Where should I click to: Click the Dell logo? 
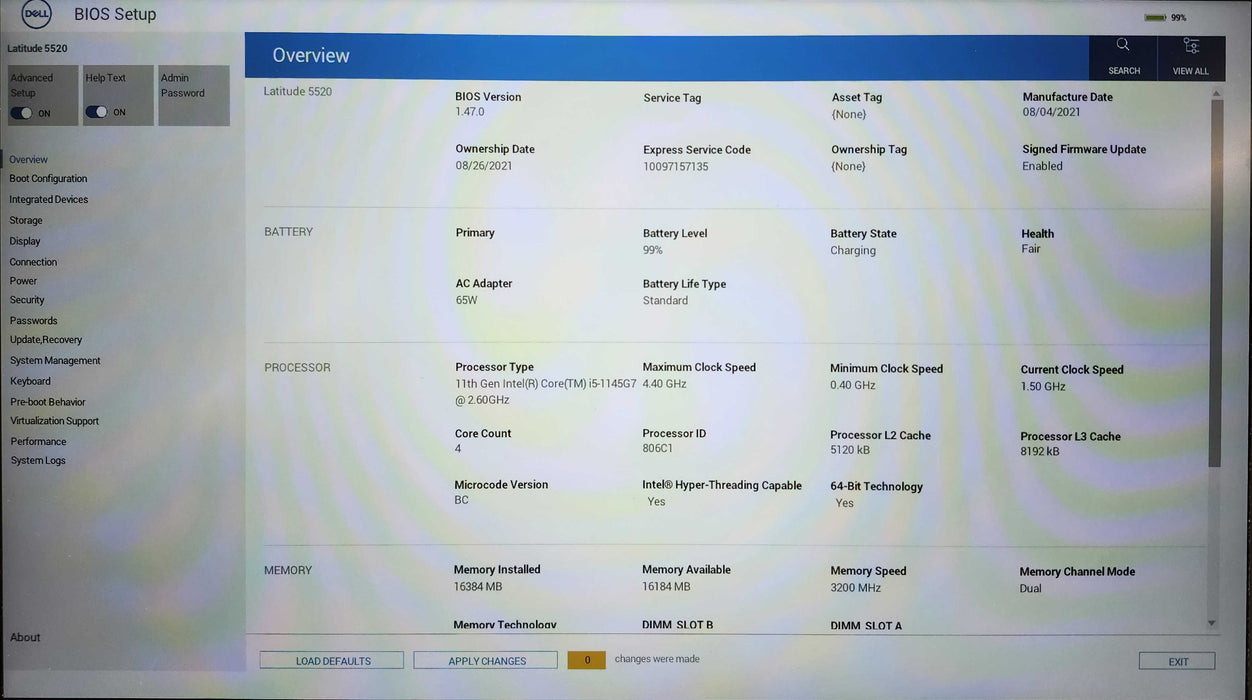click(x=36, y=14)
